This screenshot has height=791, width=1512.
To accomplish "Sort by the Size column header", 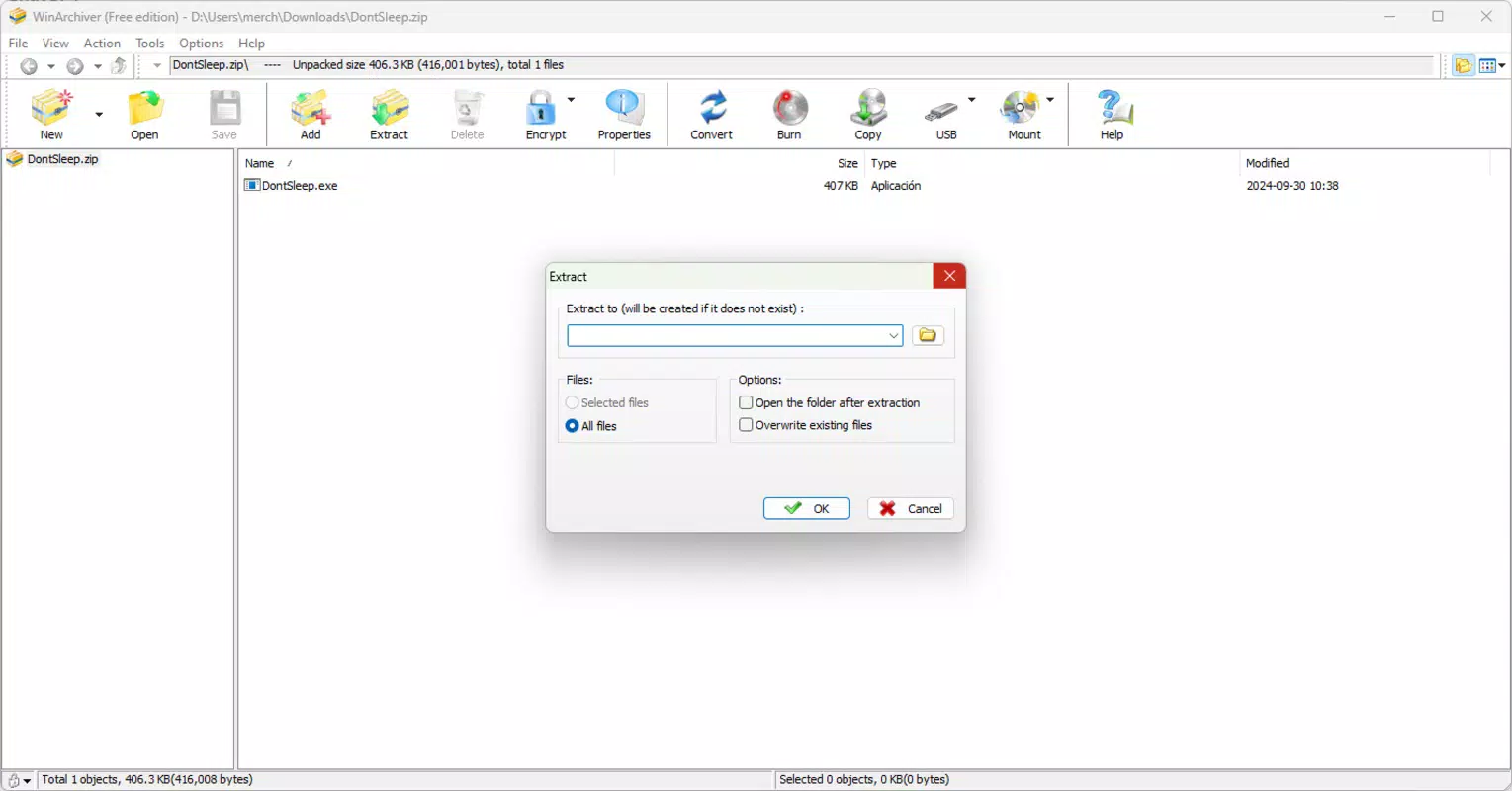I will point(740,163).
